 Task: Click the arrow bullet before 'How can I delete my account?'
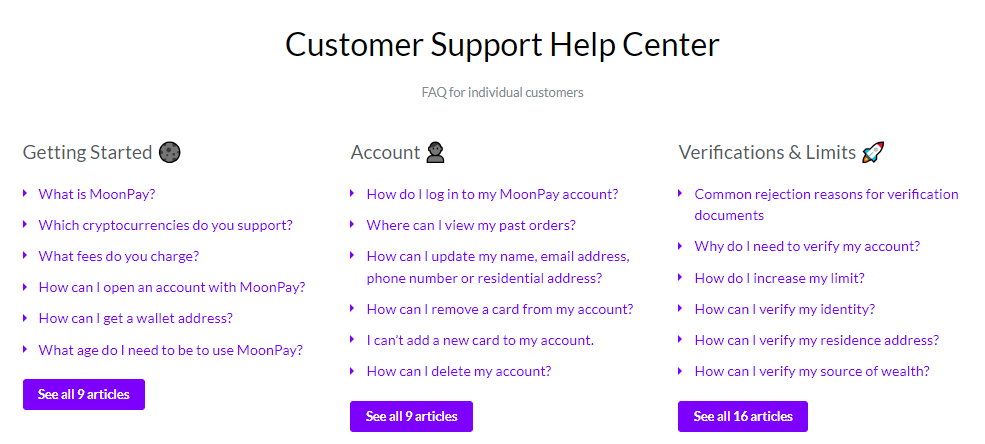click(353, 371)
